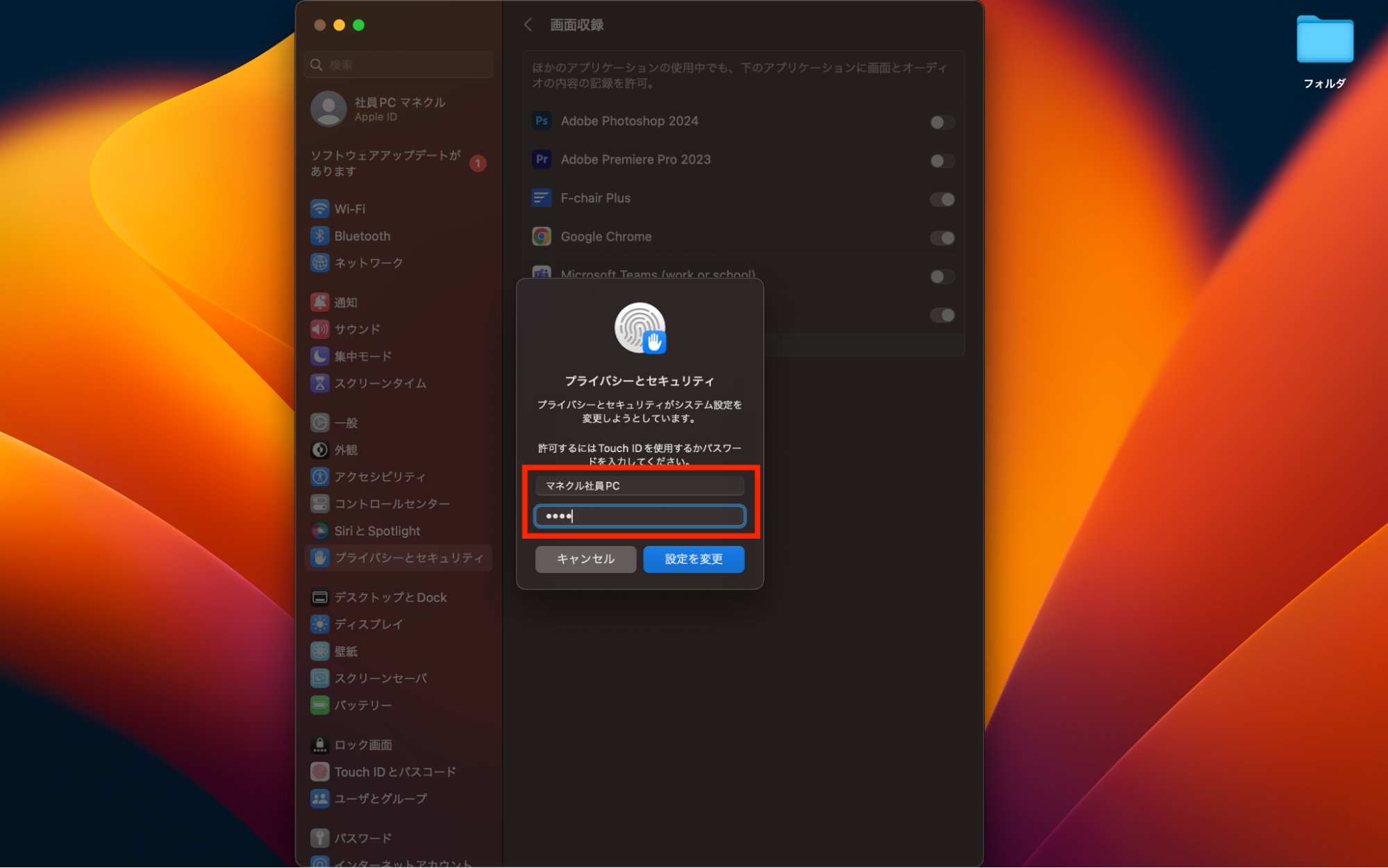Open Bluetooth settings from the sidebar
The image size is (1388, 868).
pos(362,235)
